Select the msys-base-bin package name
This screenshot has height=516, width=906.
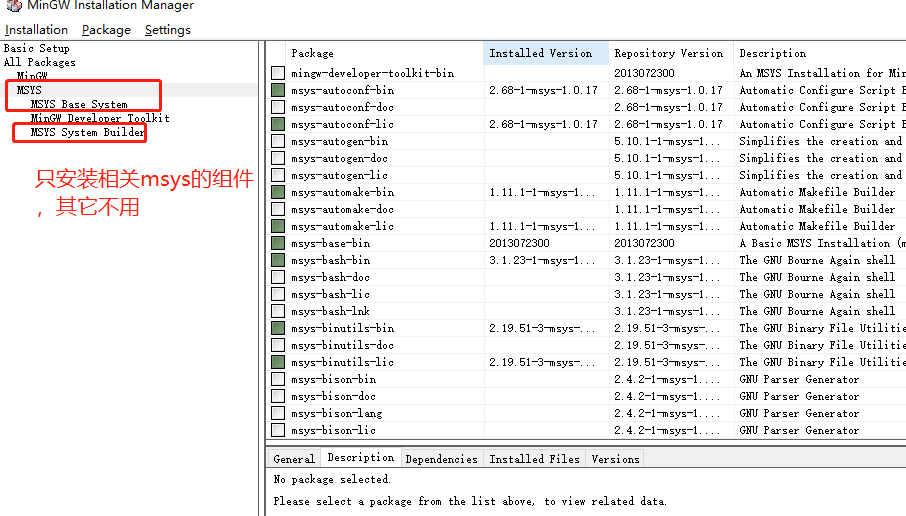[331, 243]
